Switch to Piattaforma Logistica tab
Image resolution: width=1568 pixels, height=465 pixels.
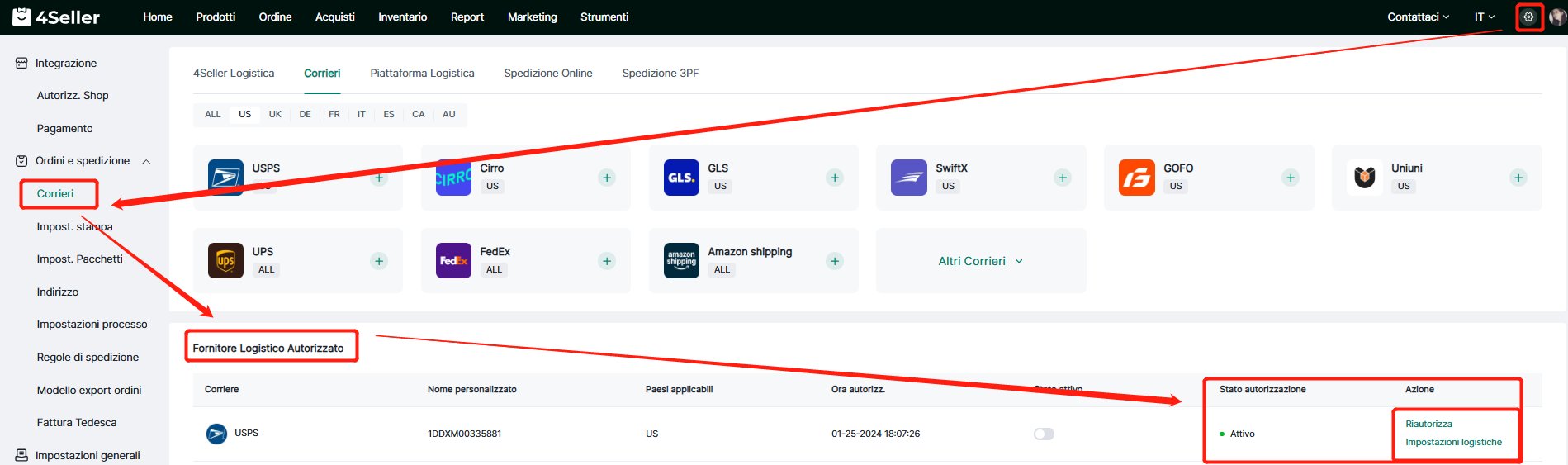[422, 73]
